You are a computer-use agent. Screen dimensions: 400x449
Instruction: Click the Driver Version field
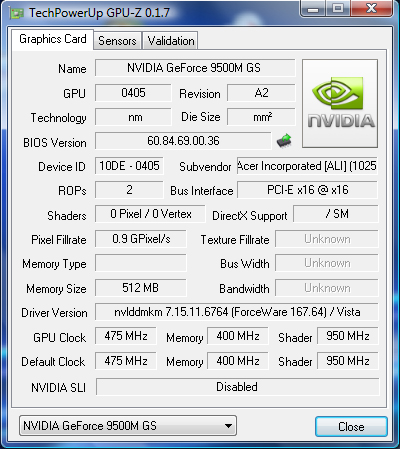tap(237, 312)
